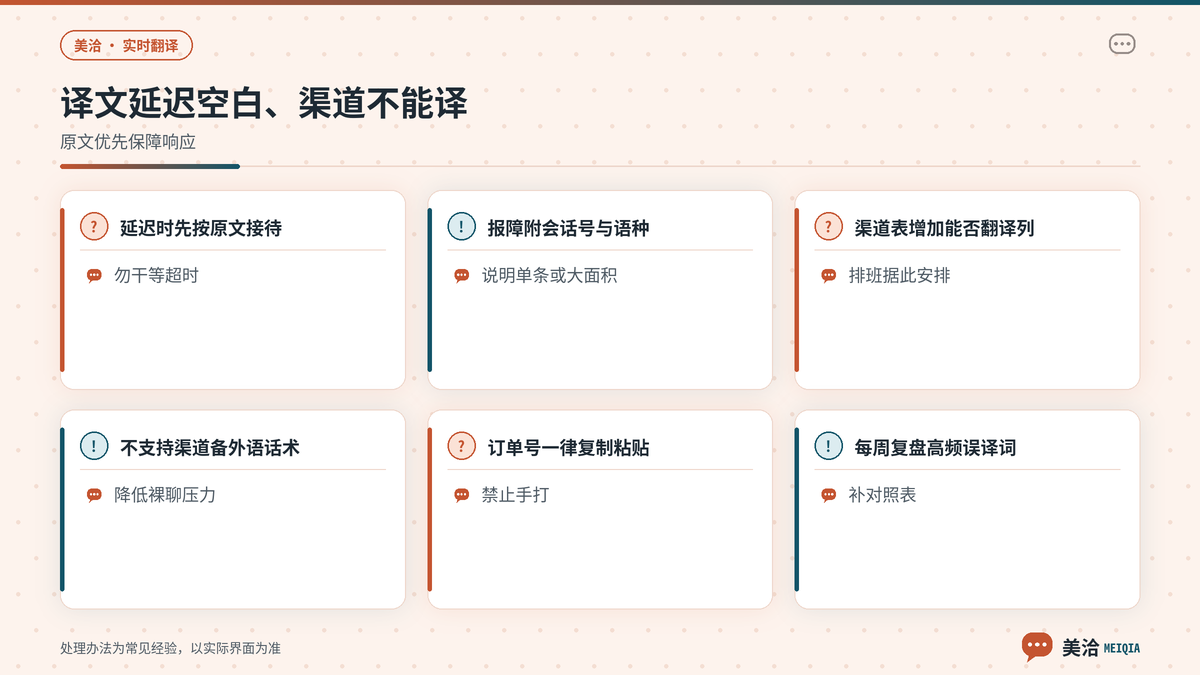This screenshot has width=1200, height=675.
Task: Click the footnote 处理办法为常见经验，以实际界面为准
Action: tap(170, 648)
